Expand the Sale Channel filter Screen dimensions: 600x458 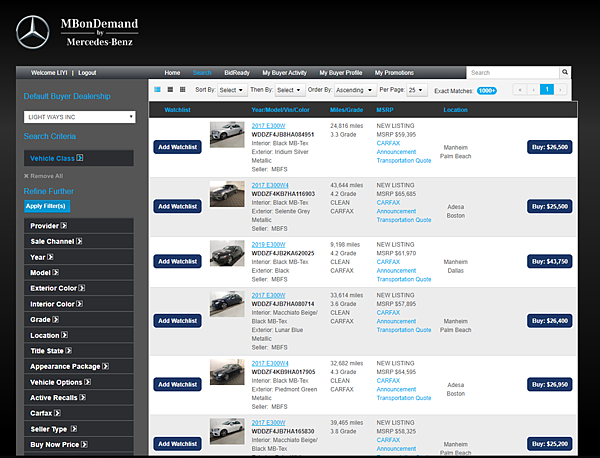(79, 241)
